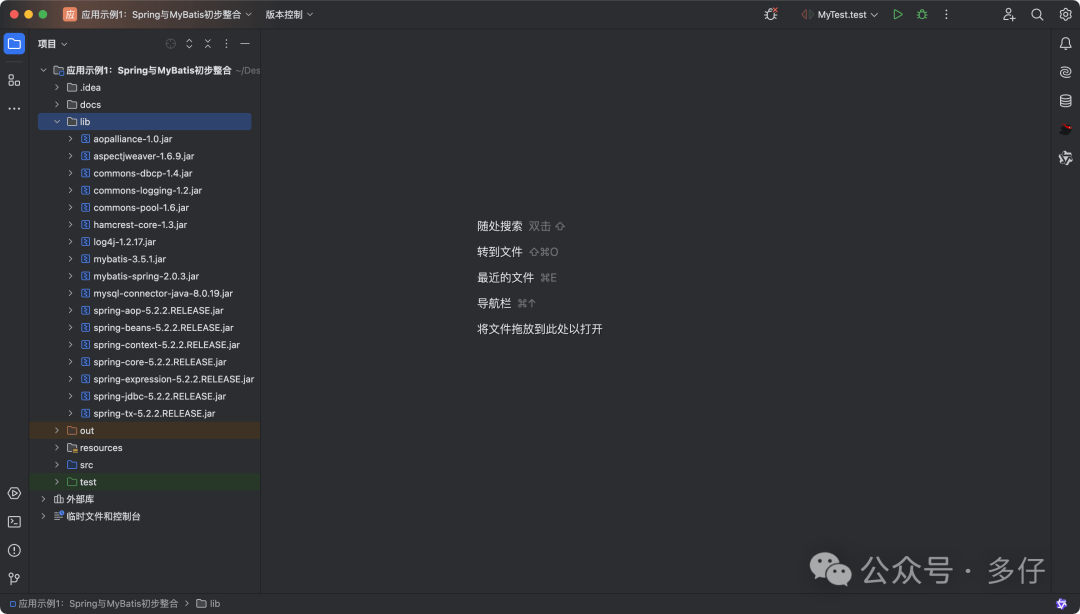Click the status bar icon at bottom right
1080x614 pixels.
click(1061, 604)
